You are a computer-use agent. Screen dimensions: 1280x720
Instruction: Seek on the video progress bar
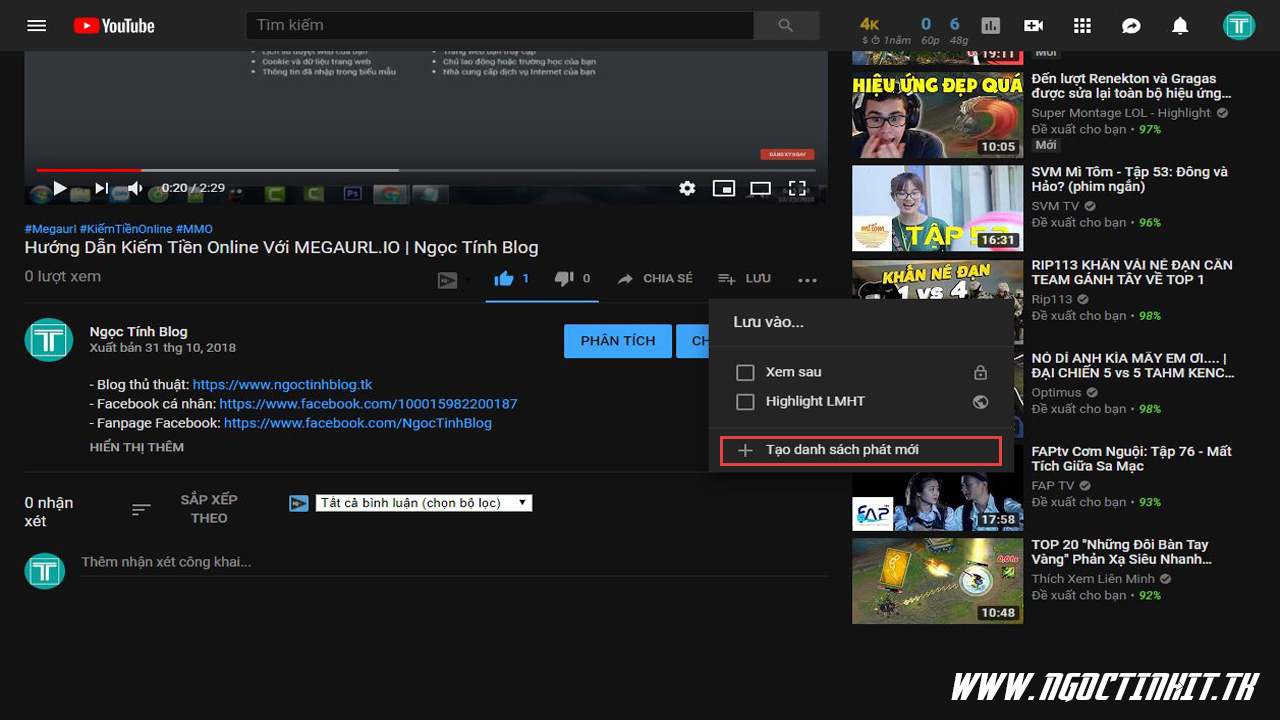[426, 170]
